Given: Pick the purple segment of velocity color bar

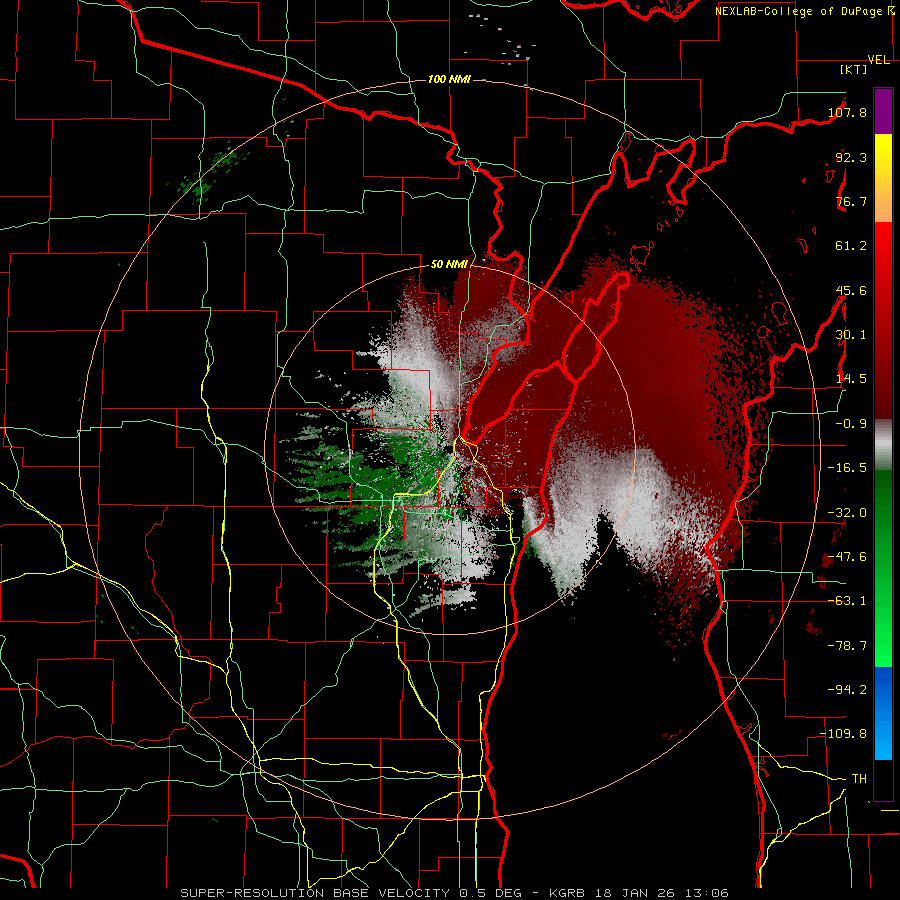Looking at the screenshot, I should (883, 111).
